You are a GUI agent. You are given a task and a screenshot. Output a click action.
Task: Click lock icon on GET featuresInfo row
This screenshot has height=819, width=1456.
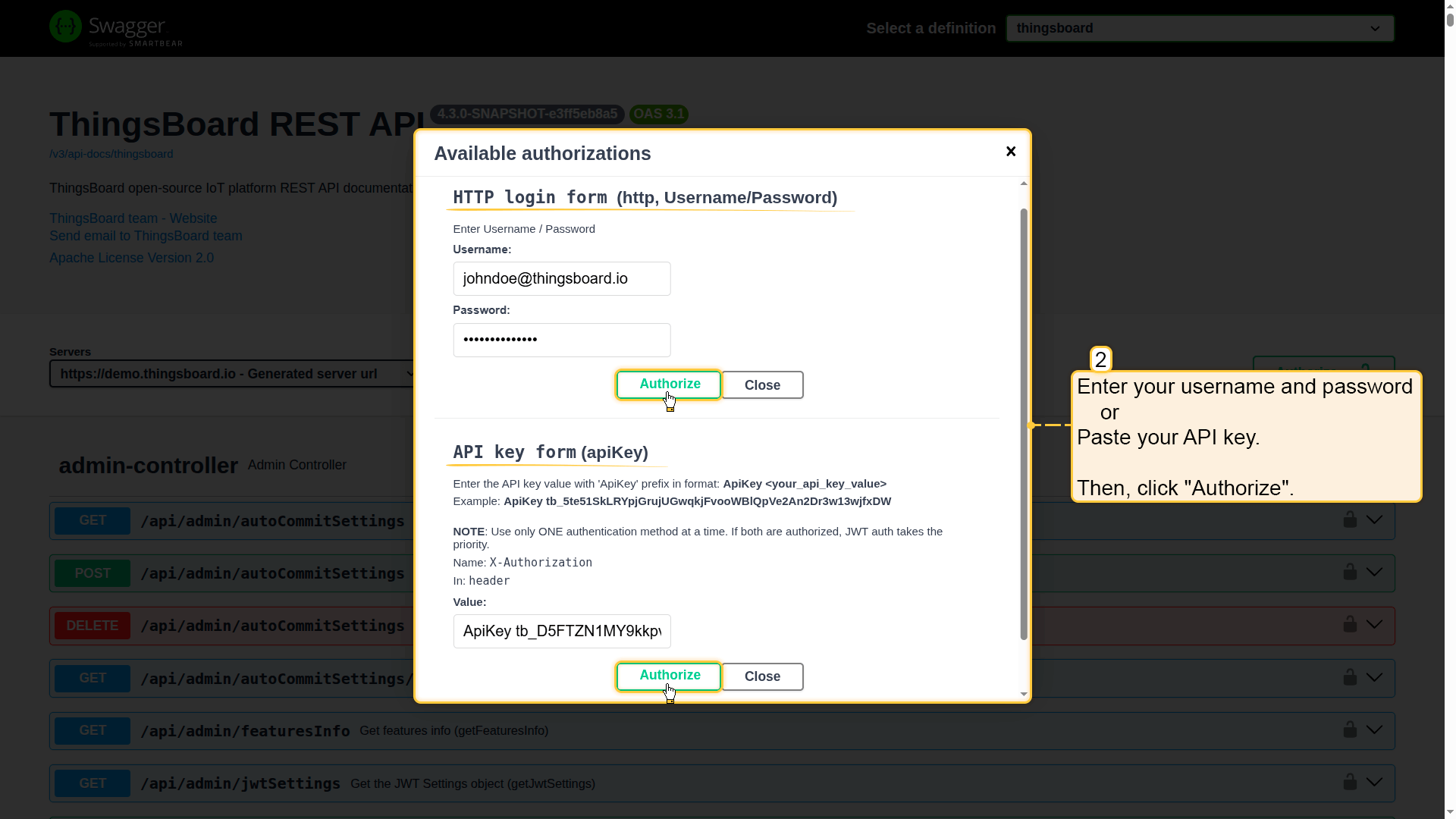click(1350, 730)
